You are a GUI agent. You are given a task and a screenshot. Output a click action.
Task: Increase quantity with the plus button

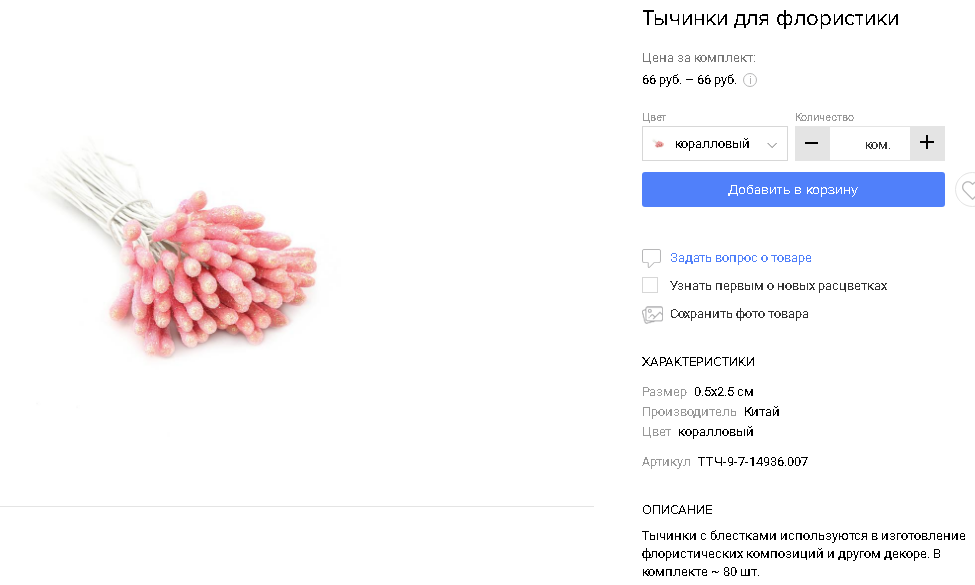point(927,143)
